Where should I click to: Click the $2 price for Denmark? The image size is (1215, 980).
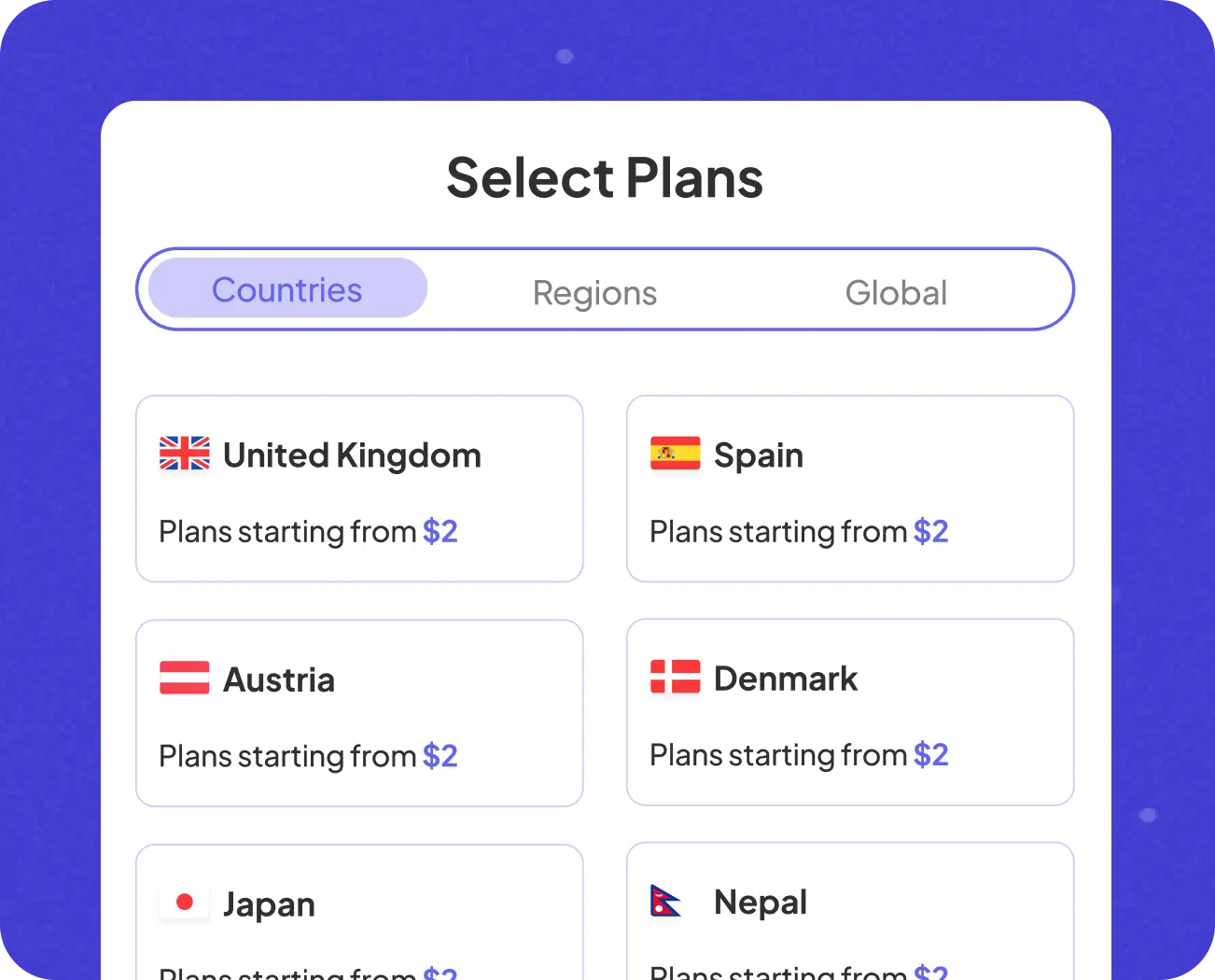coord(931,754)
